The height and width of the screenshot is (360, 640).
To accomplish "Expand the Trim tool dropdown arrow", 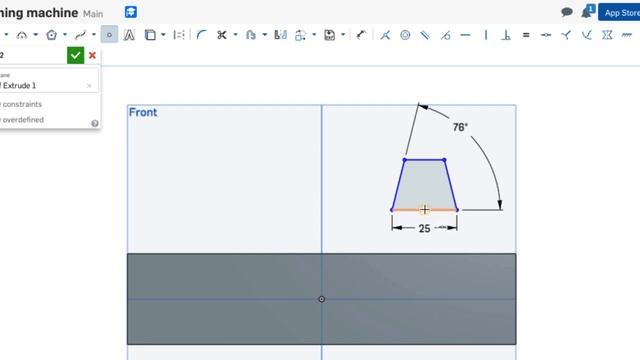I will pos(235,35).
